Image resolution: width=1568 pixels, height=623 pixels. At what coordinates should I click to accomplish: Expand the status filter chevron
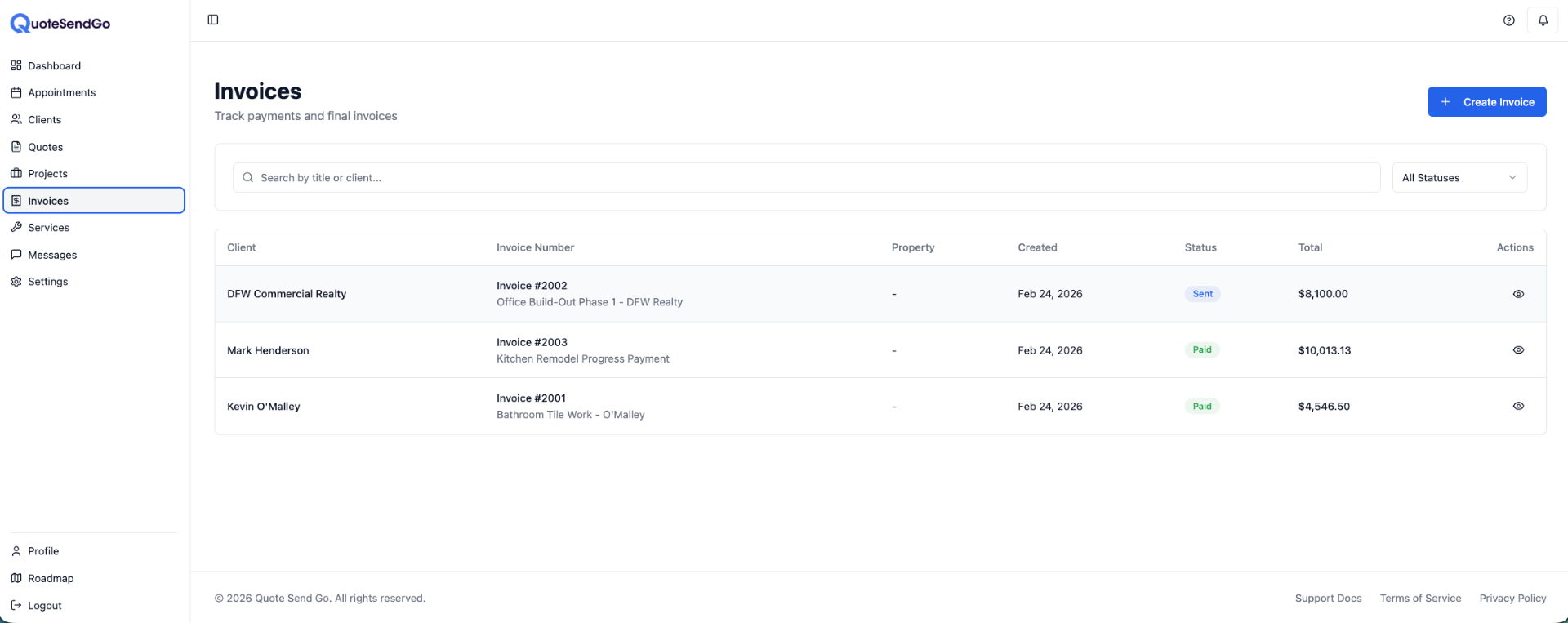1513,177
